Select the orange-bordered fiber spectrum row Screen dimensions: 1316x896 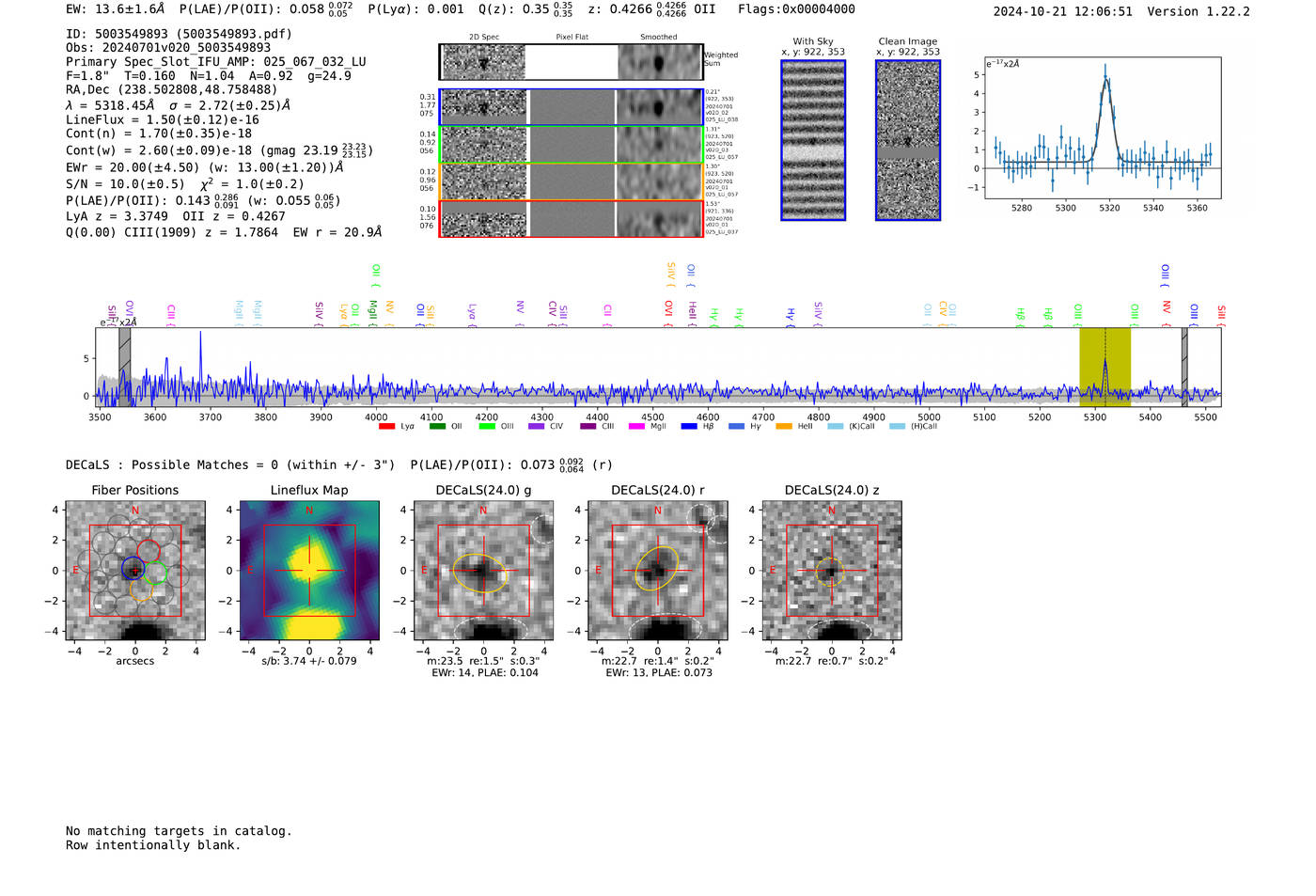(572, 181)
